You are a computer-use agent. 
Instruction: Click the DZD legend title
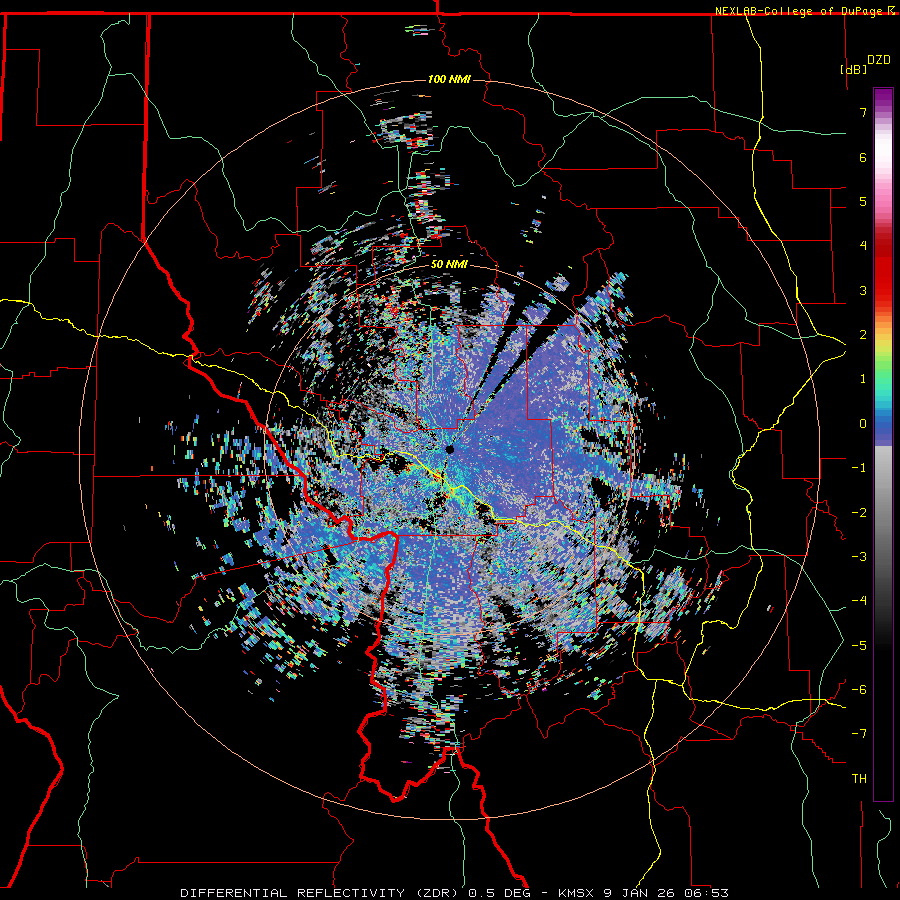pyautogui.click(x=879, y=60)
